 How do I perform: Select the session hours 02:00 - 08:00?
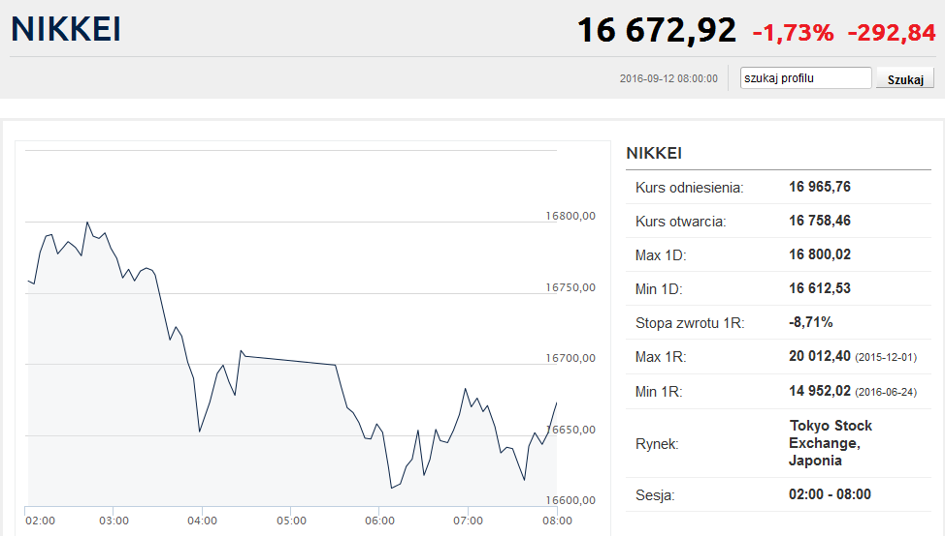click(x=829, y=494)
